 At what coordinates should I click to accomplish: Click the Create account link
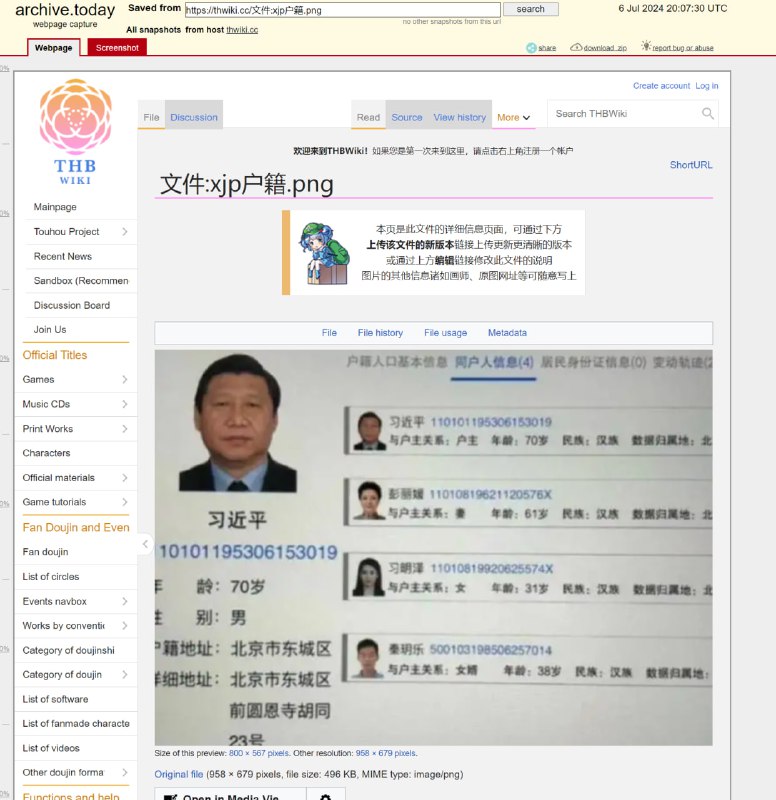(x=661, y=86)
